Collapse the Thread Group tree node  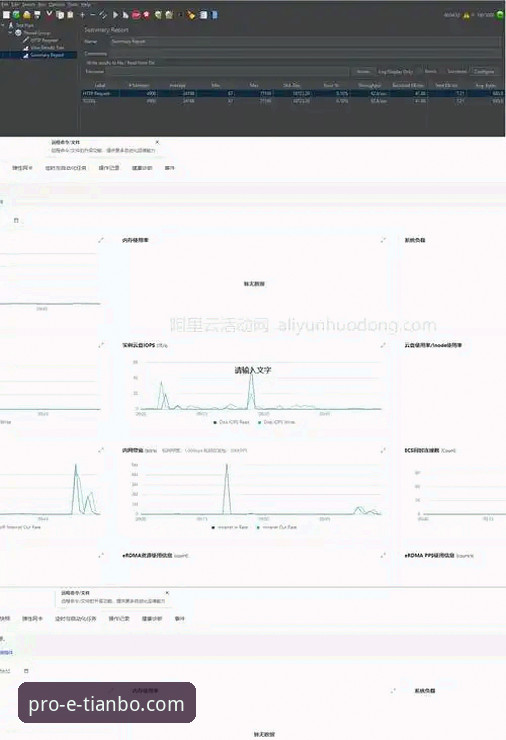(x=10, y=33)
